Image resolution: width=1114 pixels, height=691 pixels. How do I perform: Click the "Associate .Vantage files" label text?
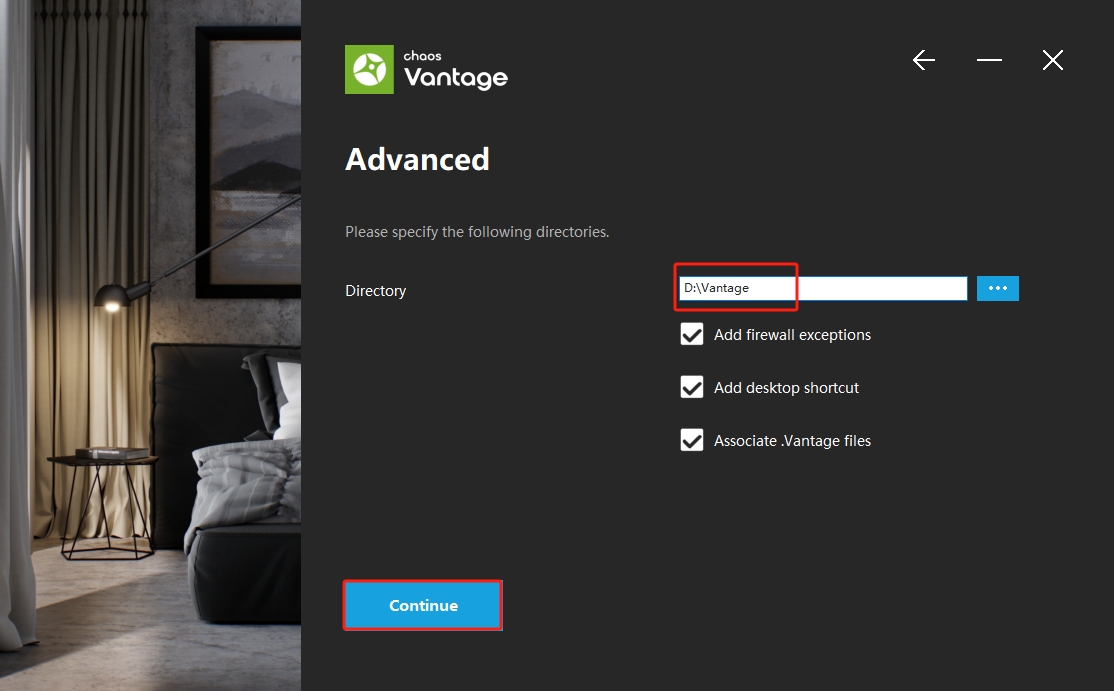(792, 441)
